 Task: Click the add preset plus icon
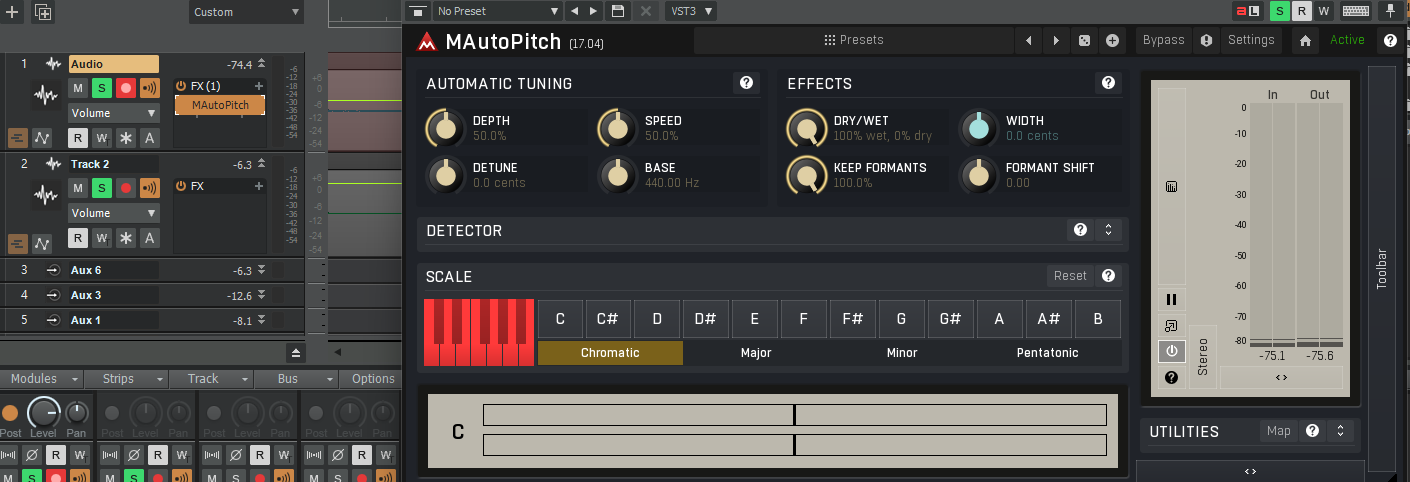(1112, 41)
